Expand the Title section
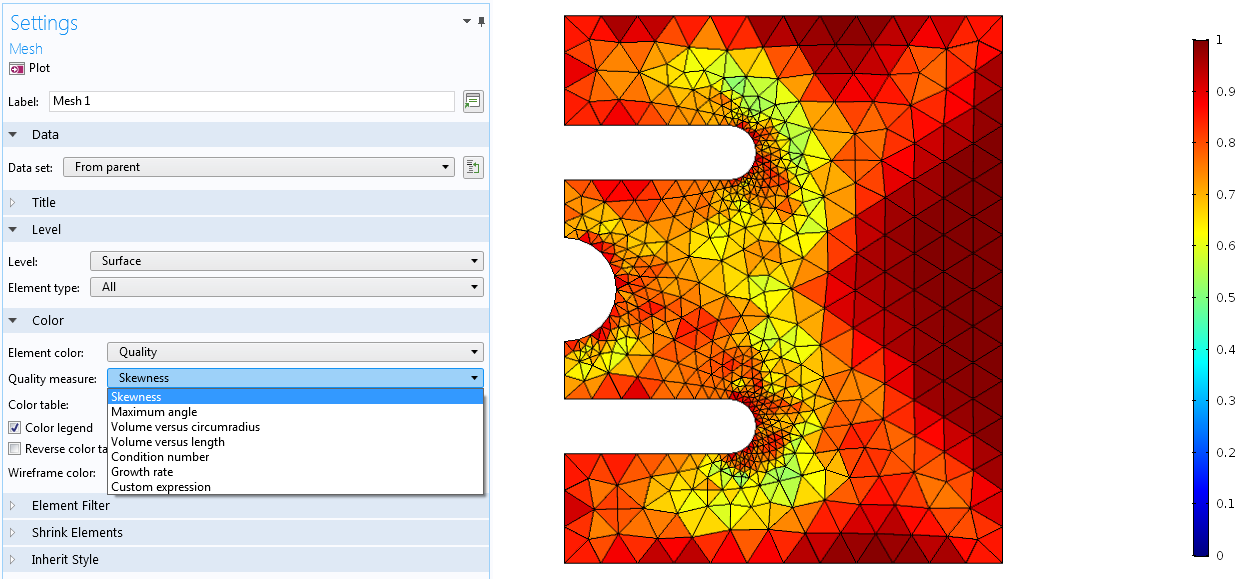 click(44, 202)
